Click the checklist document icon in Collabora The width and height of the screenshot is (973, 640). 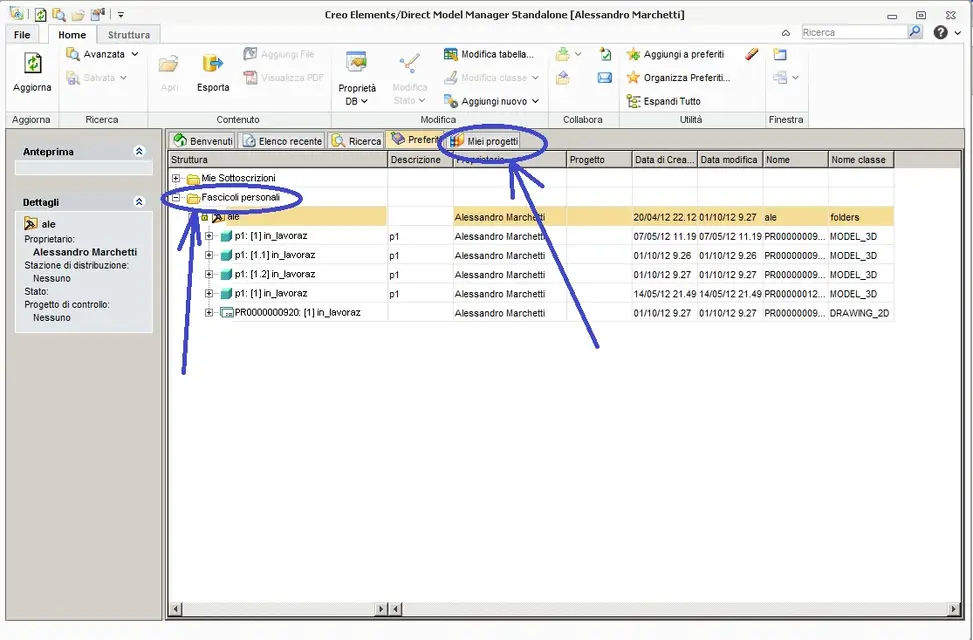tap(605, 54)
